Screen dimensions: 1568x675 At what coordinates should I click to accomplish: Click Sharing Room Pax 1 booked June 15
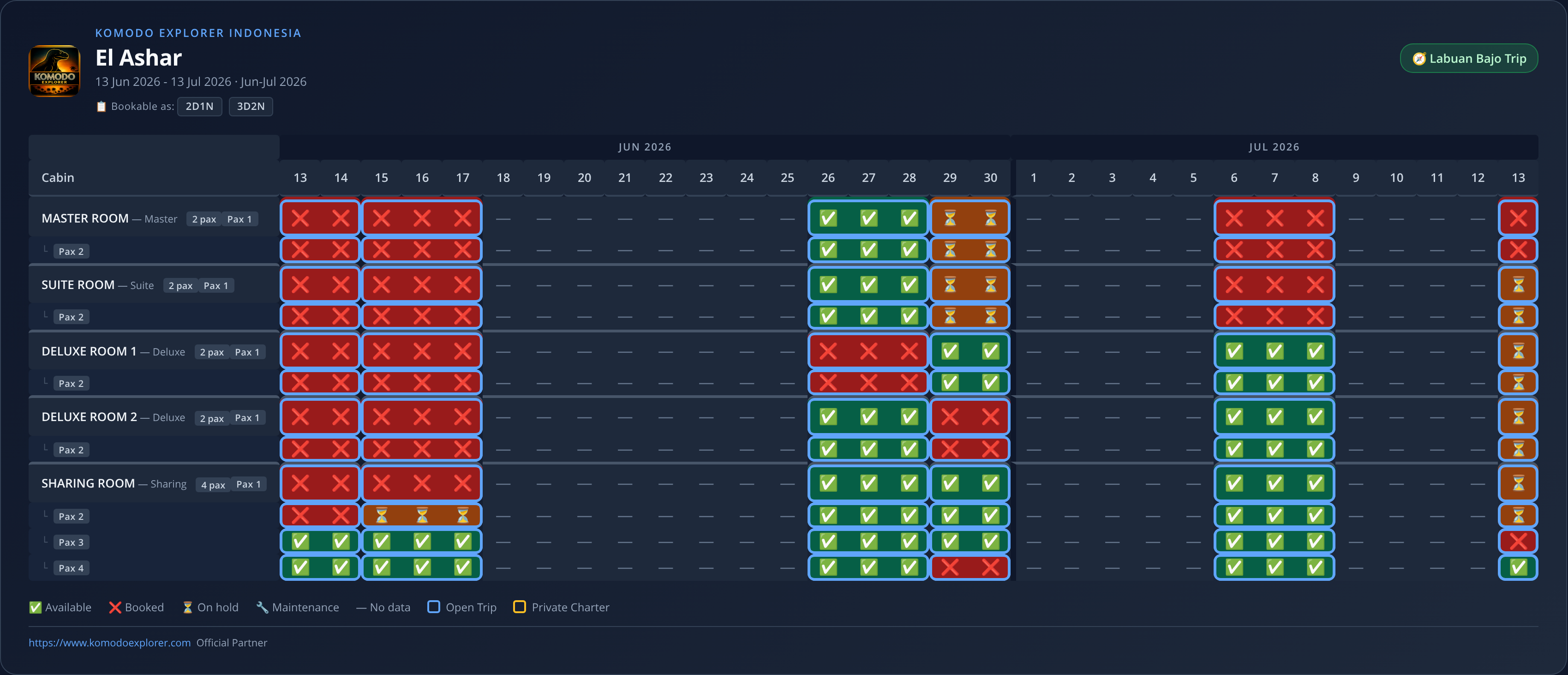point(382,483)
